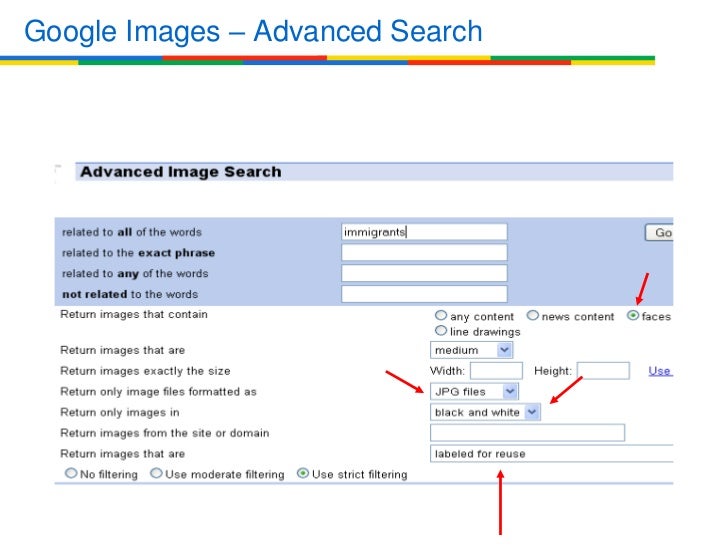This screenshot has width=728, height=546.
Task: Select the 'any content' radio button
Action: [x=441, y=316]
